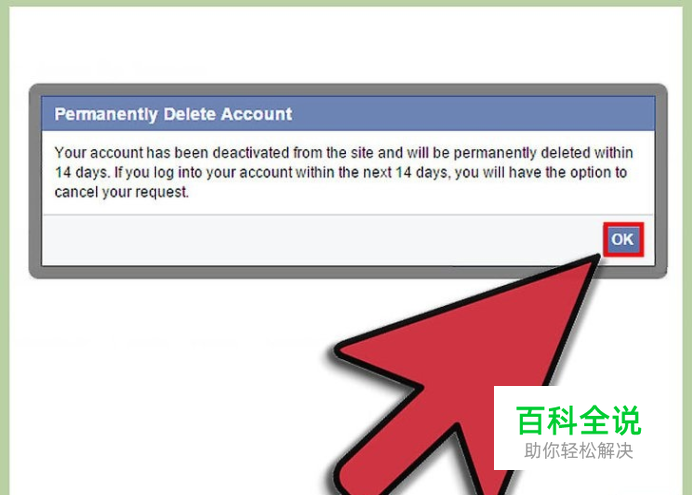Click the blue dialog header bar's empty area
Viewport: 692px width, 495px height.
tap(472, 114)
